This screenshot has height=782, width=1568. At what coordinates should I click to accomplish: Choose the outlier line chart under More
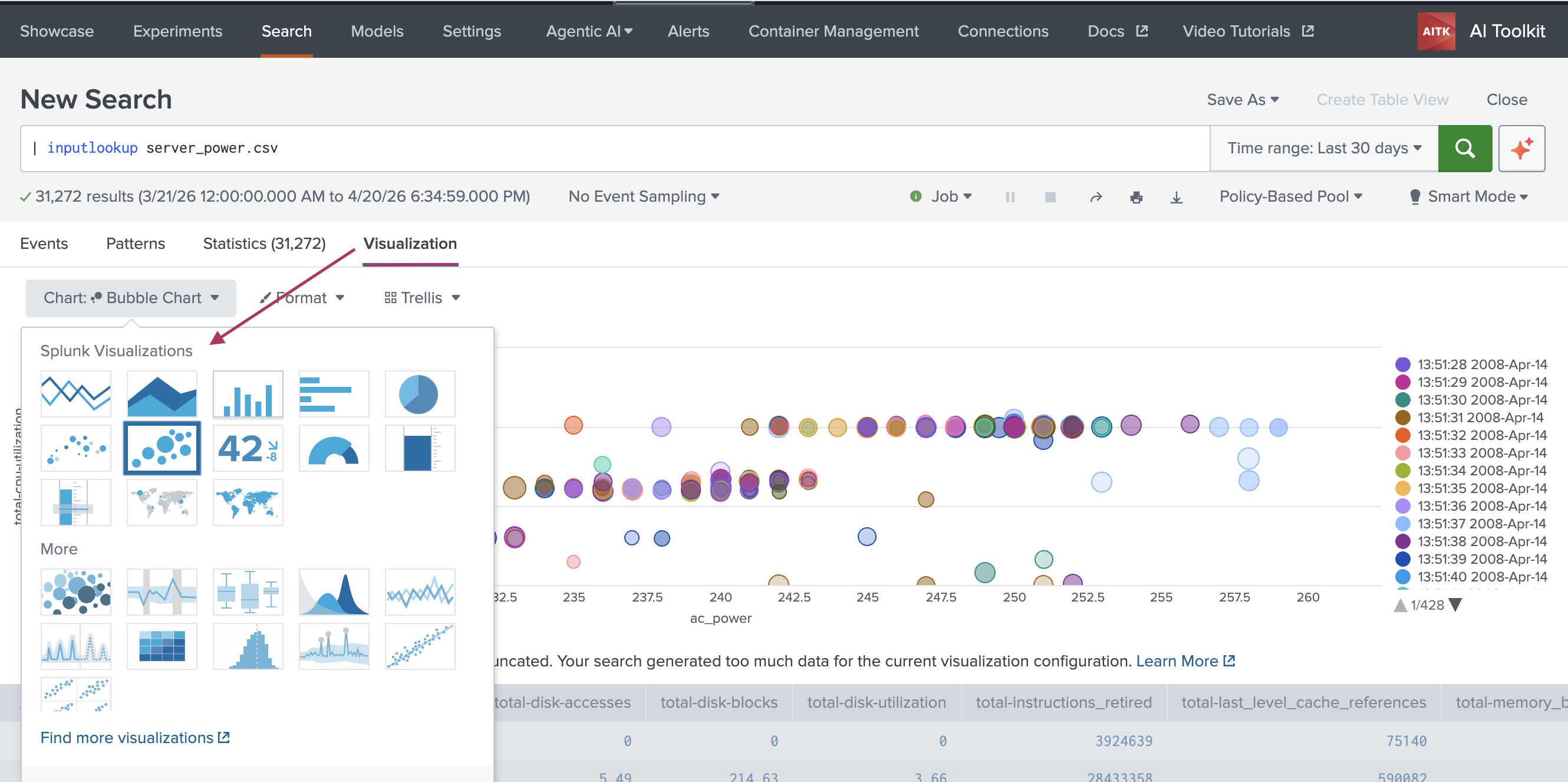(162, 592)
